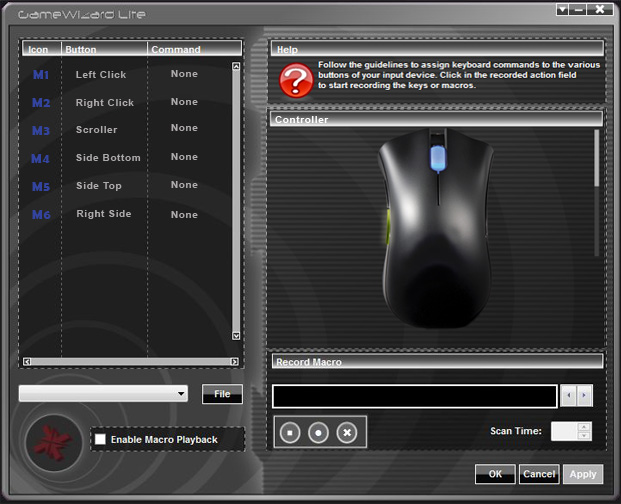Open the title bar dropdown arrow menu
Image resolution: width=621 pixels, height=504 pixels.
[562, 9]
